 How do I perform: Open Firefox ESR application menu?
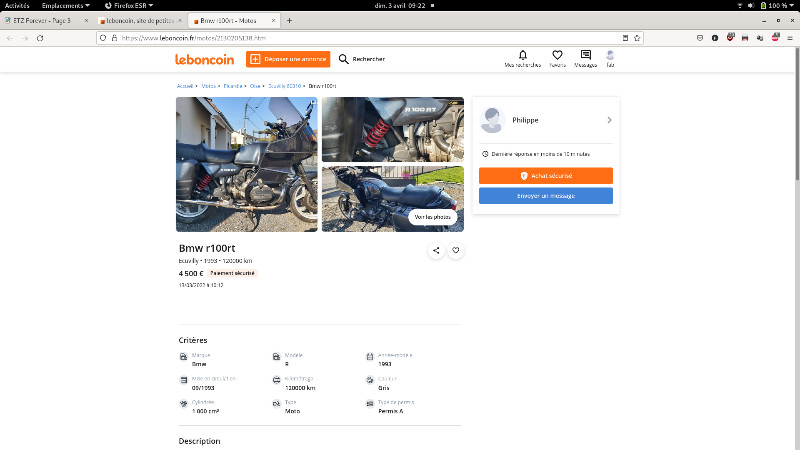pyautogui.click(x=129, y=6)
